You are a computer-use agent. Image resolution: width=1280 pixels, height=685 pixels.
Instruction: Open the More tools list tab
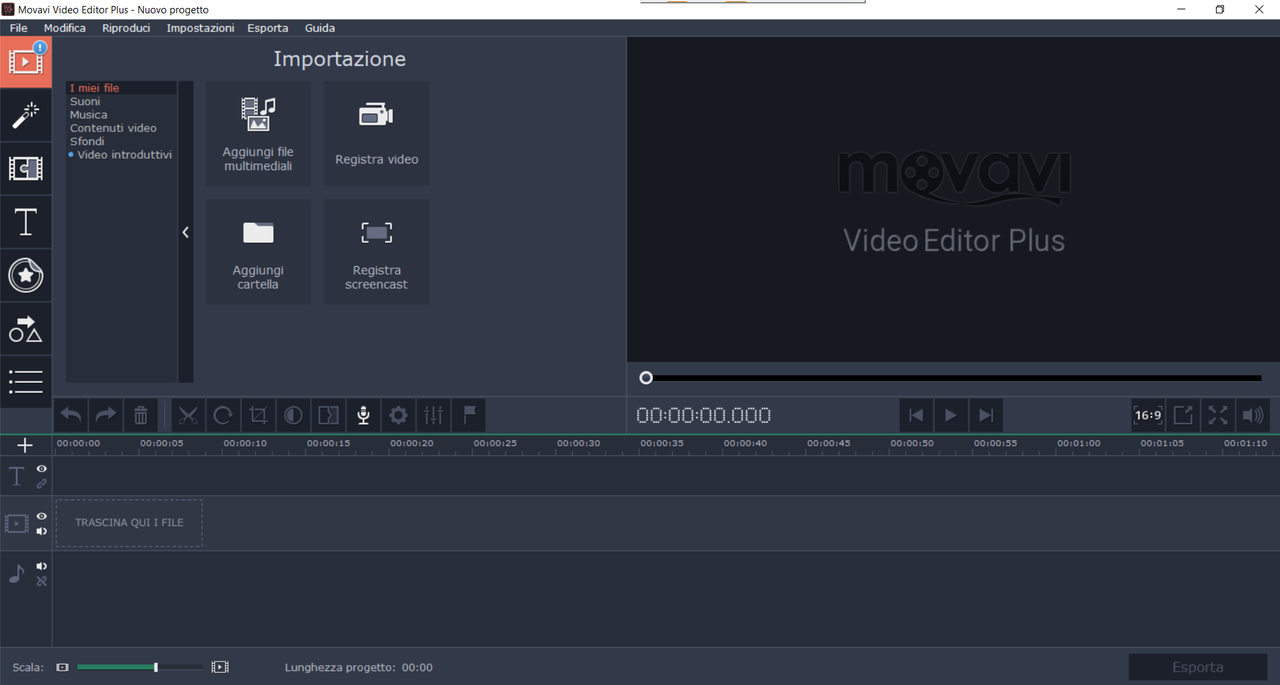25,381
